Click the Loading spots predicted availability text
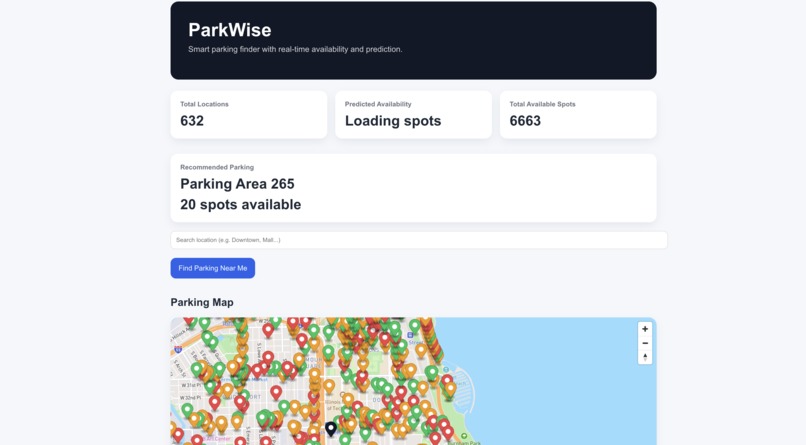 click(x=393, y=121)
